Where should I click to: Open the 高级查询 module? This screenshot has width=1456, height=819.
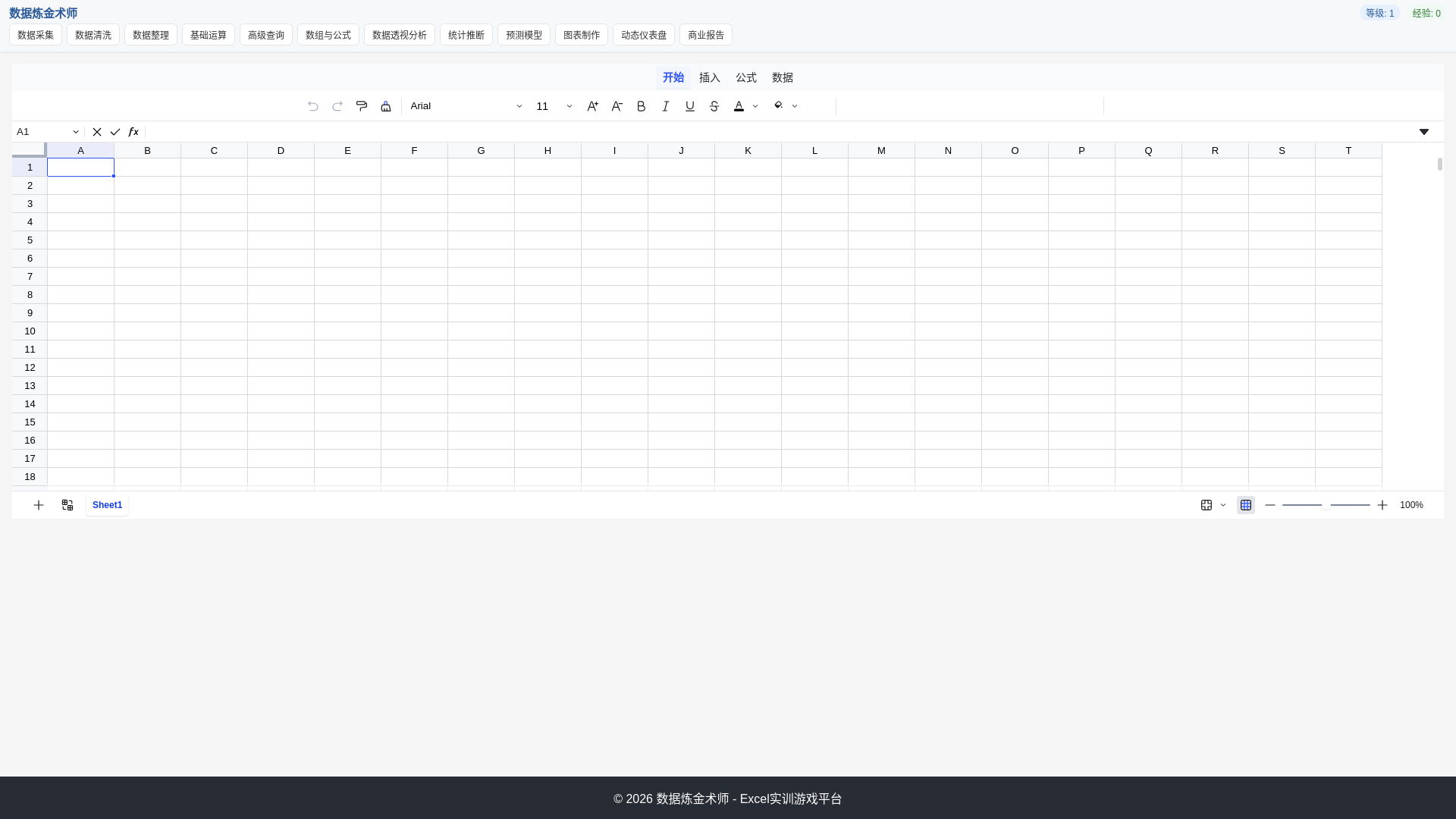[266, 35]
